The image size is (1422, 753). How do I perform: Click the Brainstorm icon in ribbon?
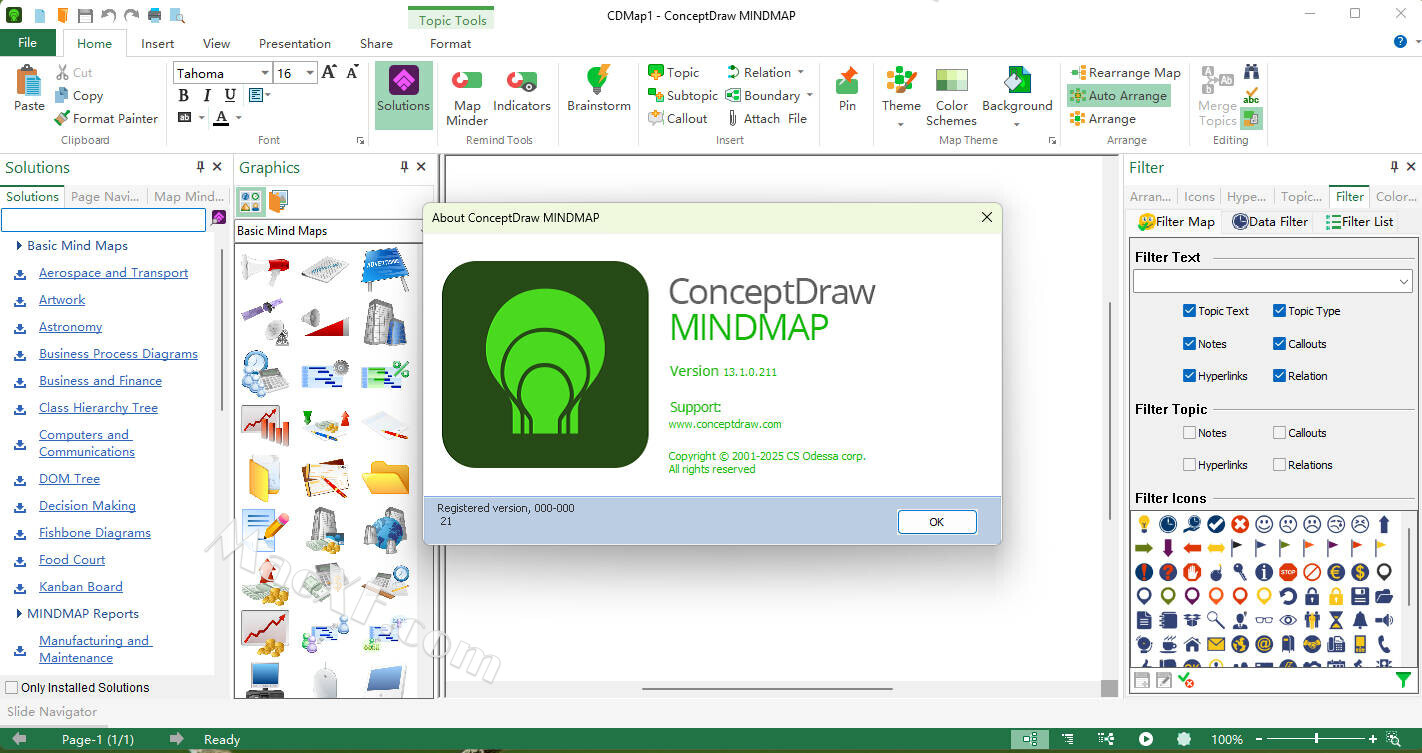[x=598, y=90]
